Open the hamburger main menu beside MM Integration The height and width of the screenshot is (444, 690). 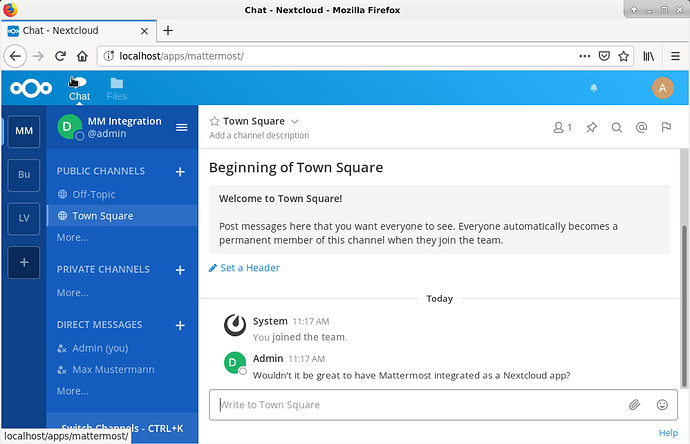[182, 128]
